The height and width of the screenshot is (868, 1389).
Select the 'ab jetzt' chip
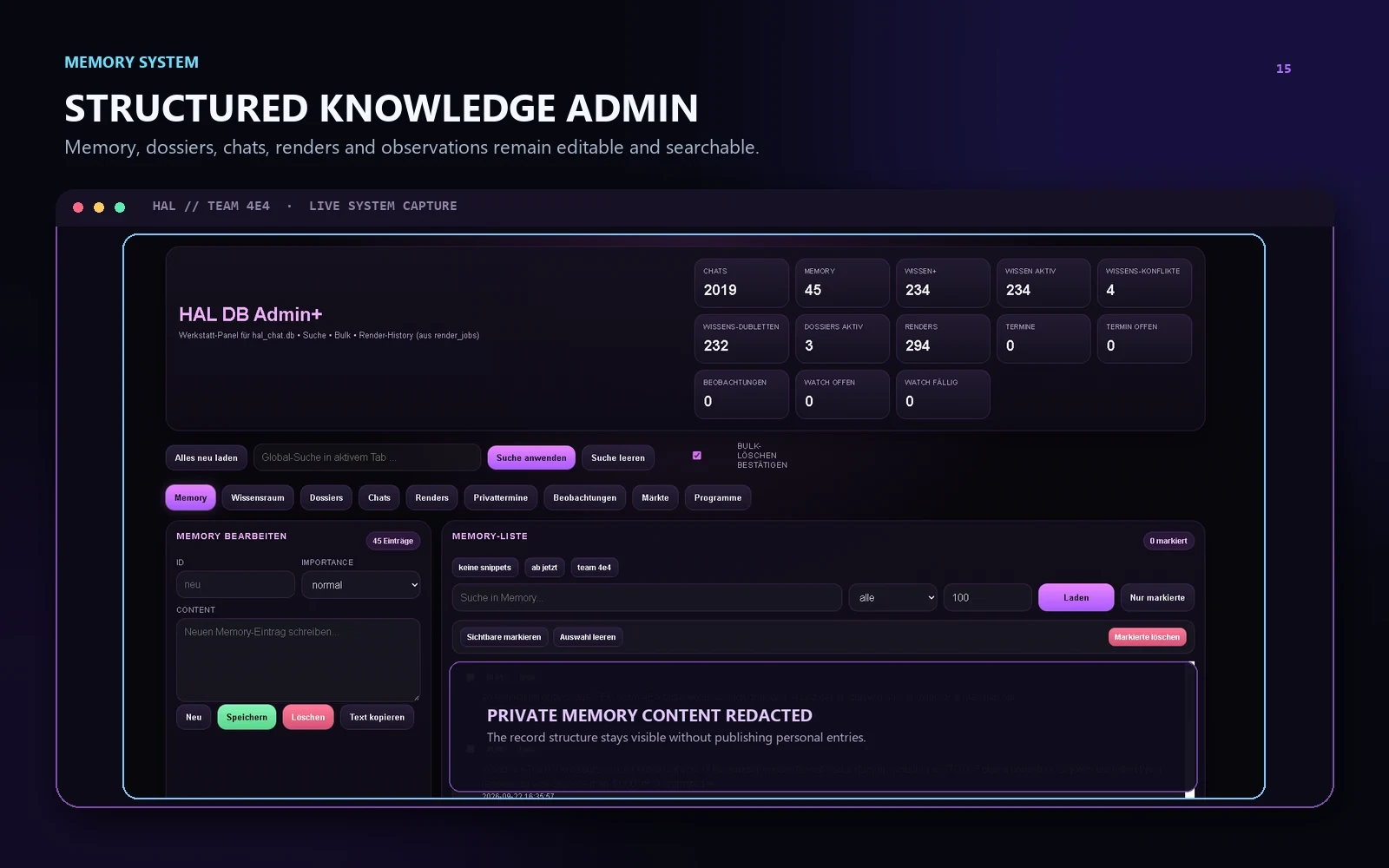pos(544,568)
